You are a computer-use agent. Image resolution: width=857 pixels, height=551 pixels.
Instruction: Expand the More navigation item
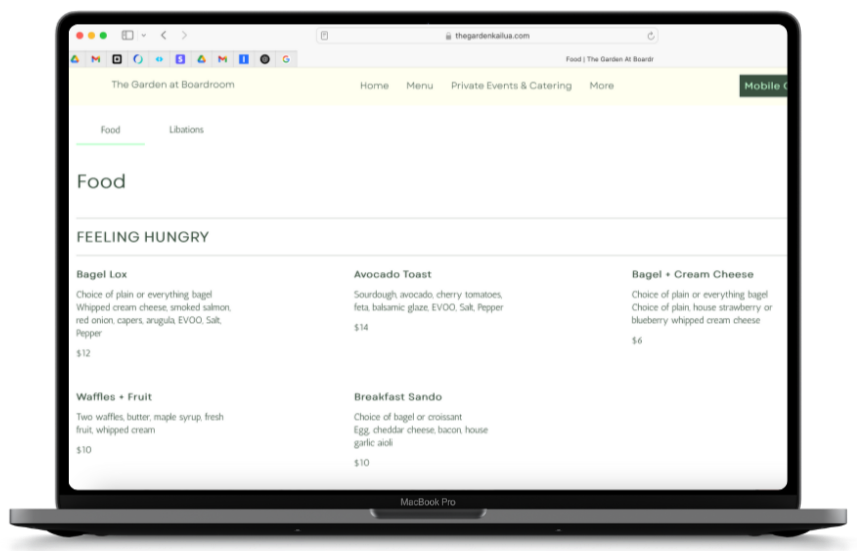point(602,86)
